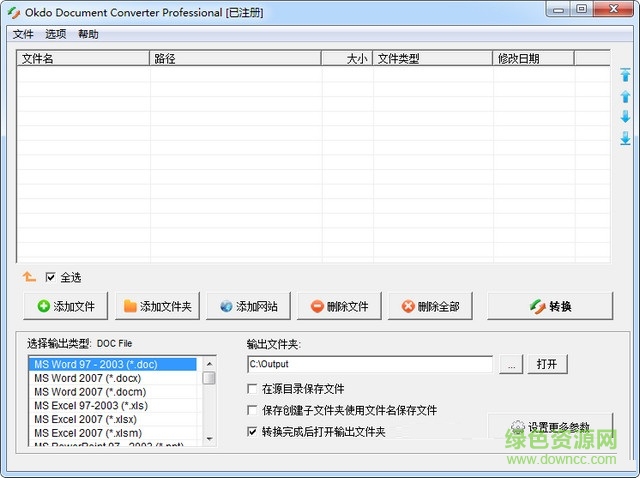Sort by 文件类型 column header
This screenshot has height=478, width=640.
coord(433,58)
